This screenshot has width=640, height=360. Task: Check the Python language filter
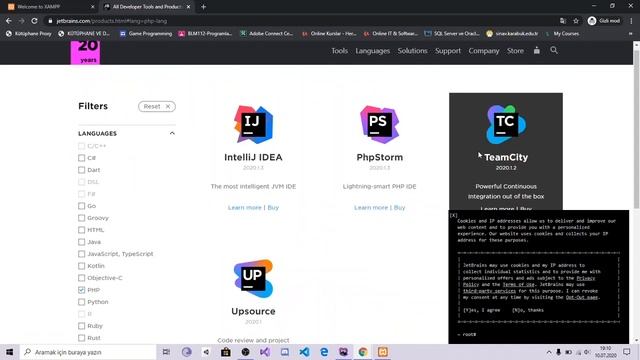coord(82,302)
